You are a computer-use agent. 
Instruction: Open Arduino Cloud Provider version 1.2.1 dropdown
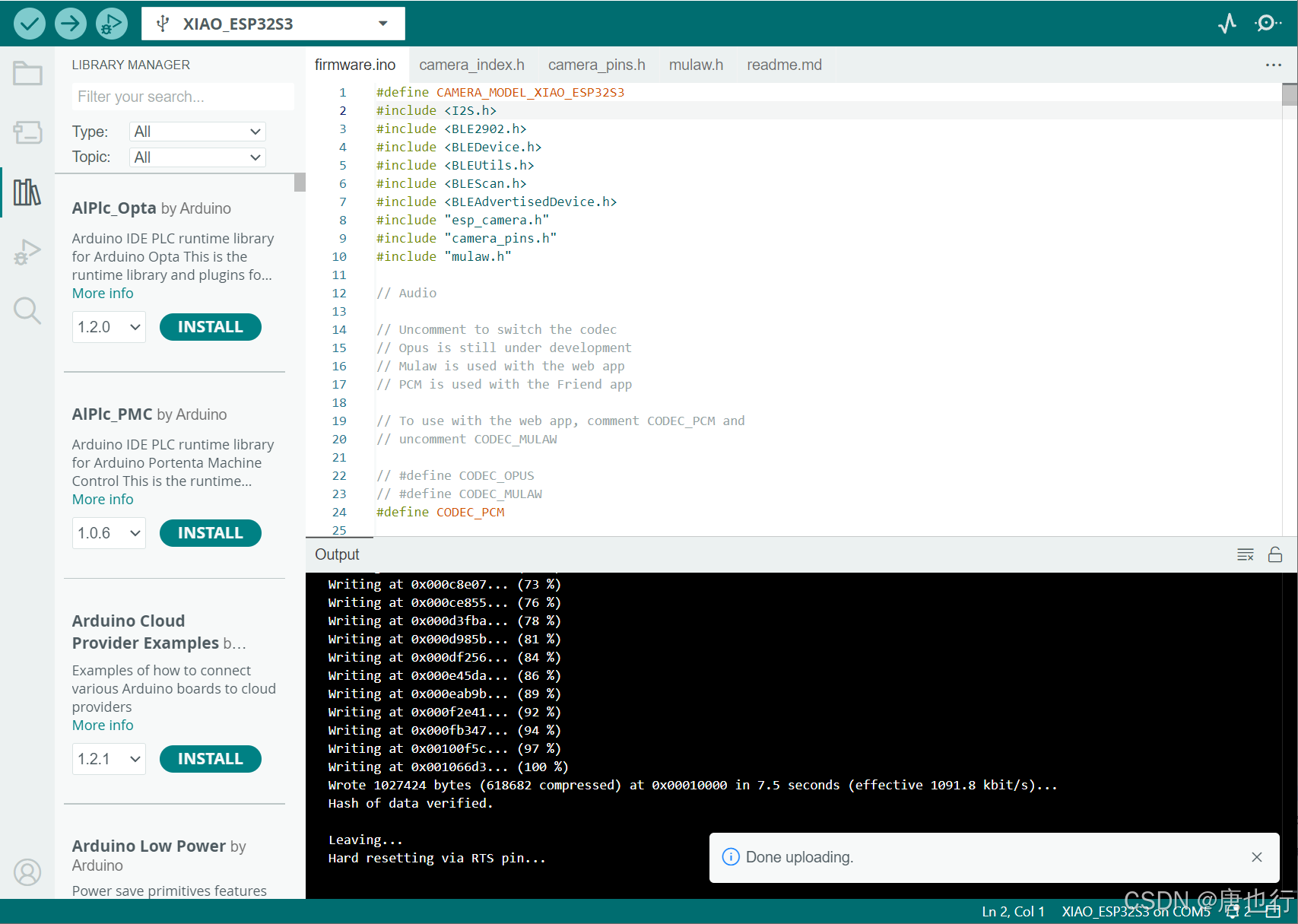click(109, 759)
